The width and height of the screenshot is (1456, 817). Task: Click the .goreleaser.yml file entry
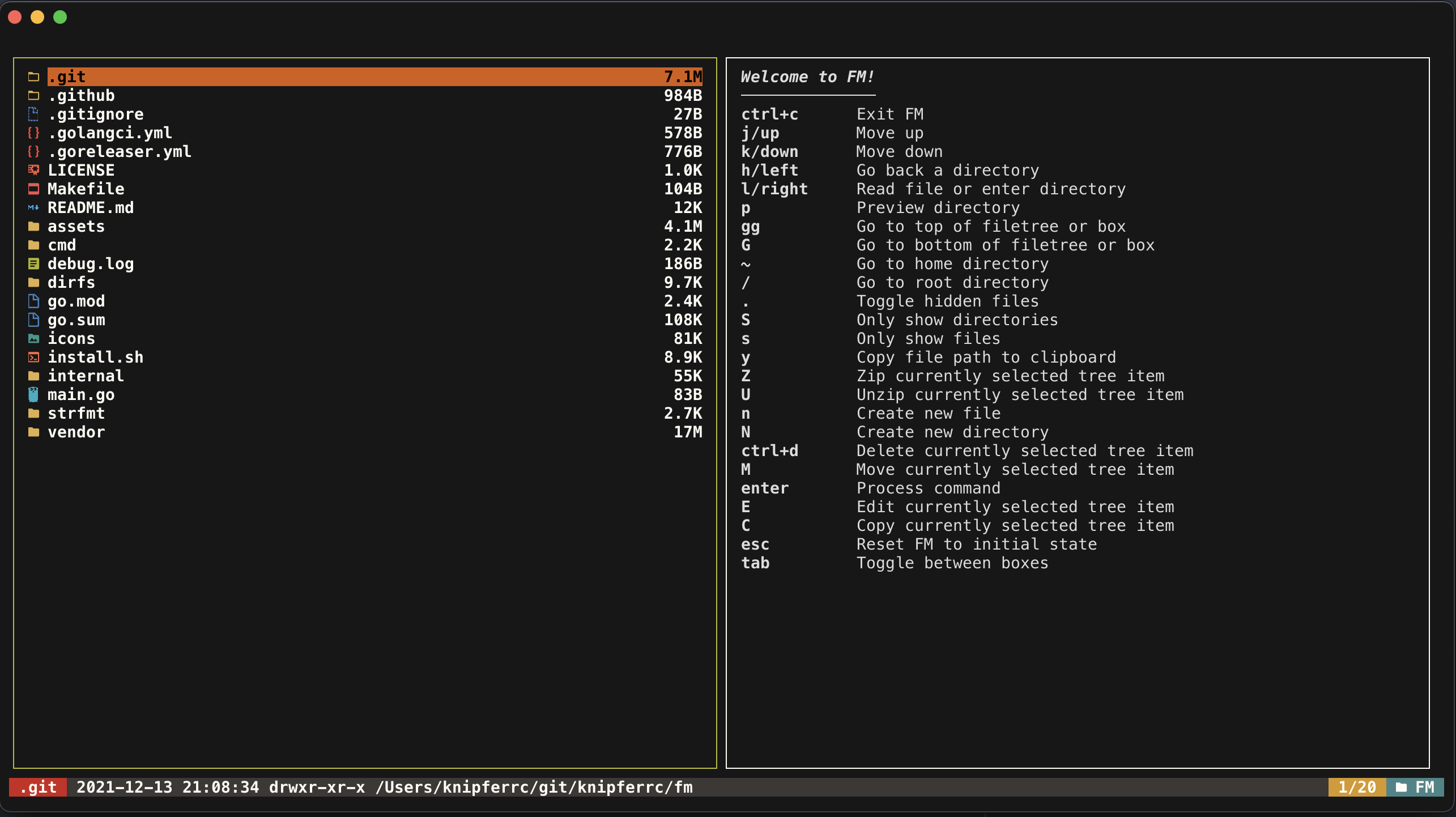tap(120, 152)
